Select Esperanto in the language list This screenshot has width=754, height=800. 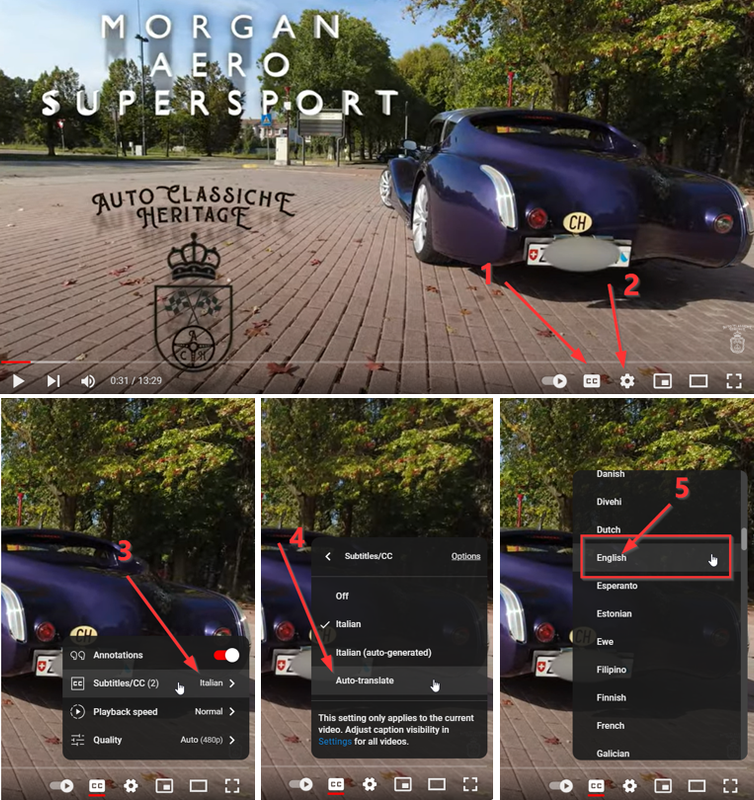(657, 586)
